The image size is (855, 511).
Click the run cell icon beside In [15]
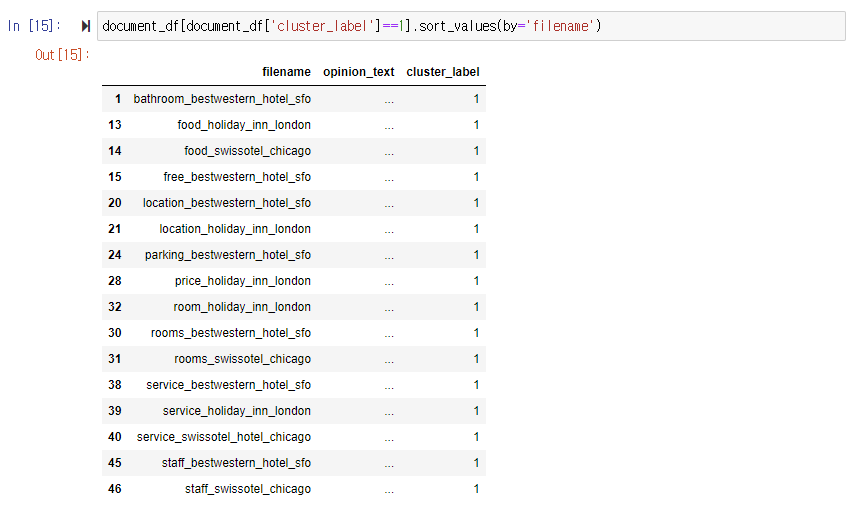[86, 26]
